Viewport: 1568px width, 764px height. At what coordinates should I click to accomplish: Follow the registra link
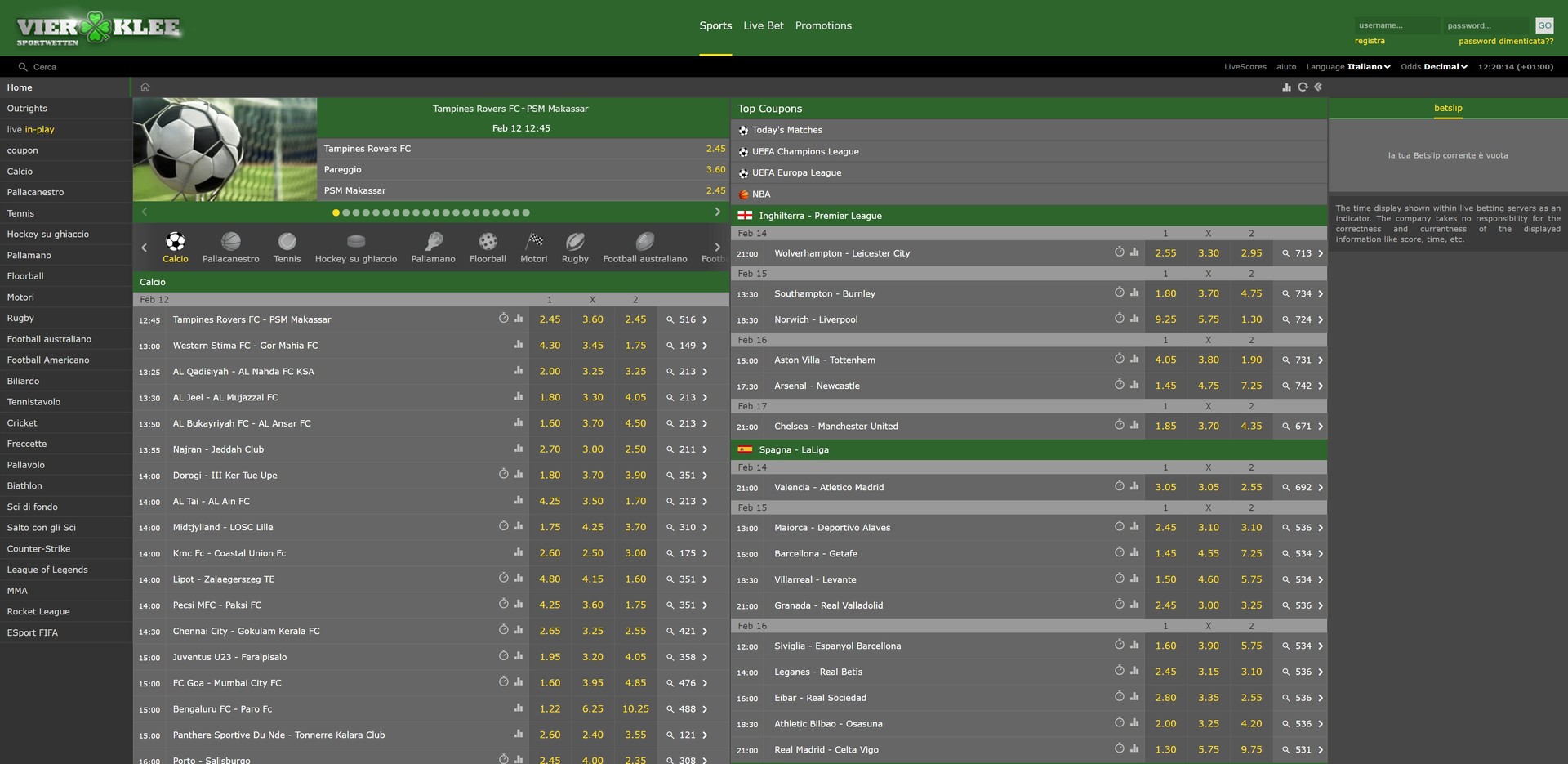coord(1370,41)
